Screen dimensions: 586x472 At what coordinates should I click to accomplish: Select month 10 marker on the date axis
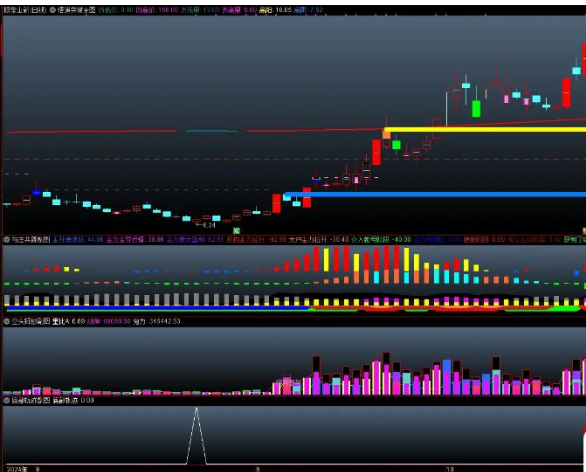pos(450,469)
